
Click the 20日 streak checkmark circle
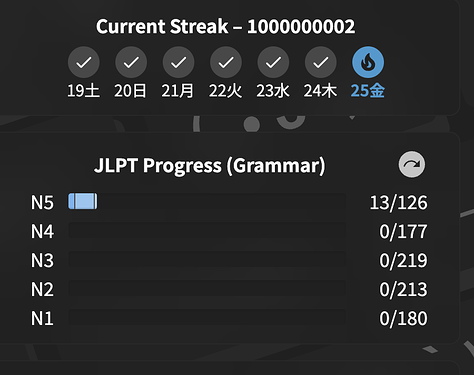click(131, 62)
